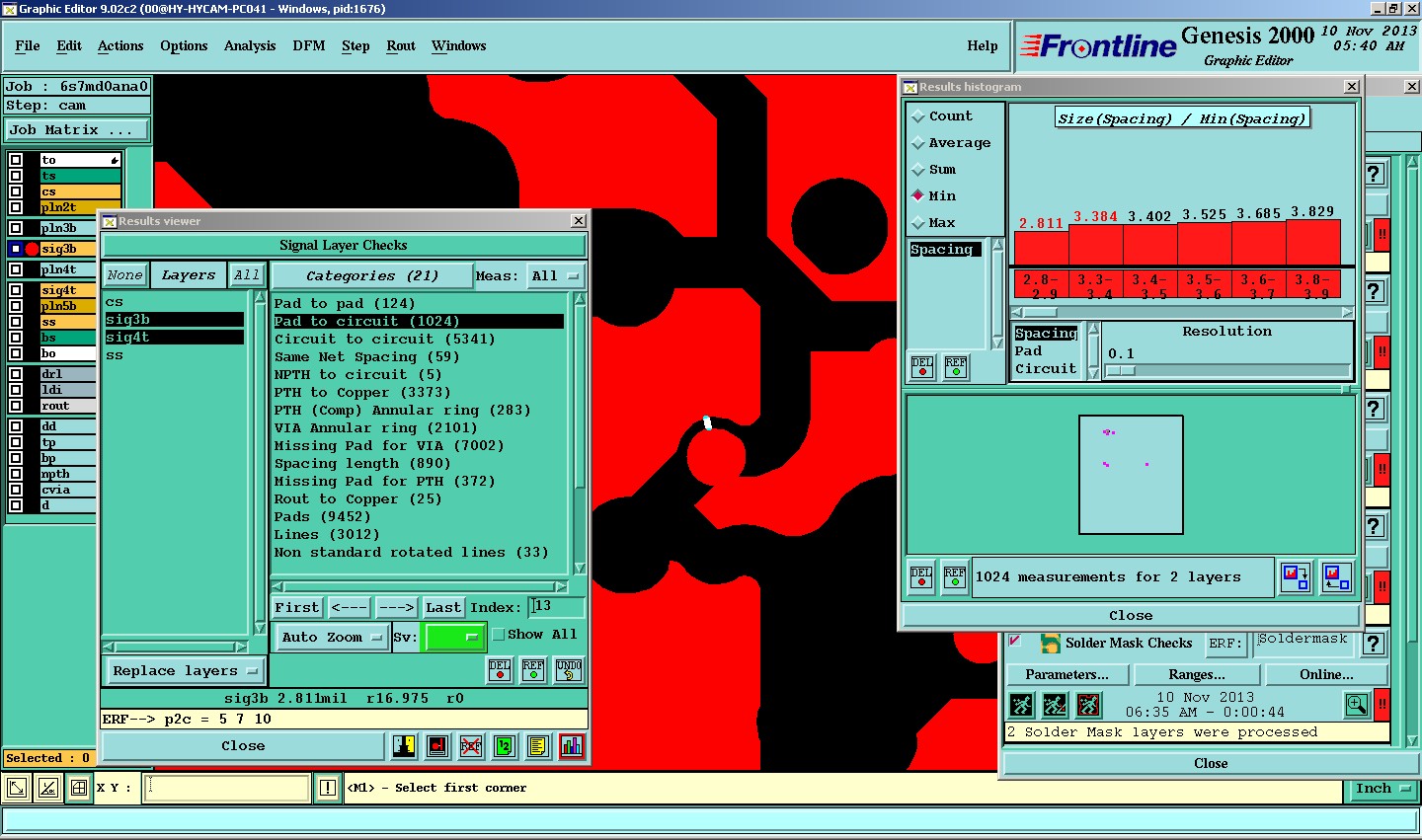
Task: Go to next result with ---> button
Action: point(396,608)
